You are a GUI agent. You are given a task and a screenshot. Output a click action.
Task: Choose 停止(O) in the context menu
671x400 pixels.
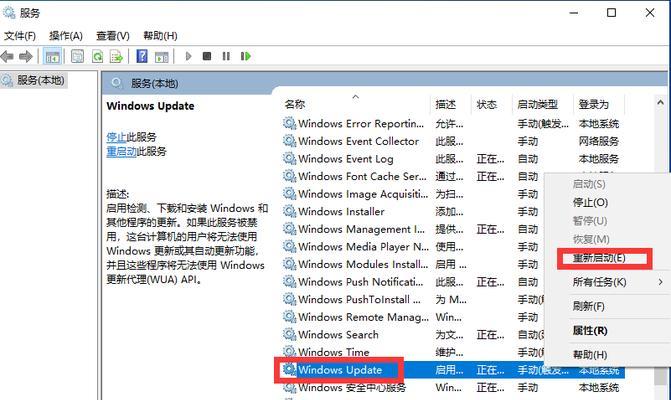(x=591, y=202)
